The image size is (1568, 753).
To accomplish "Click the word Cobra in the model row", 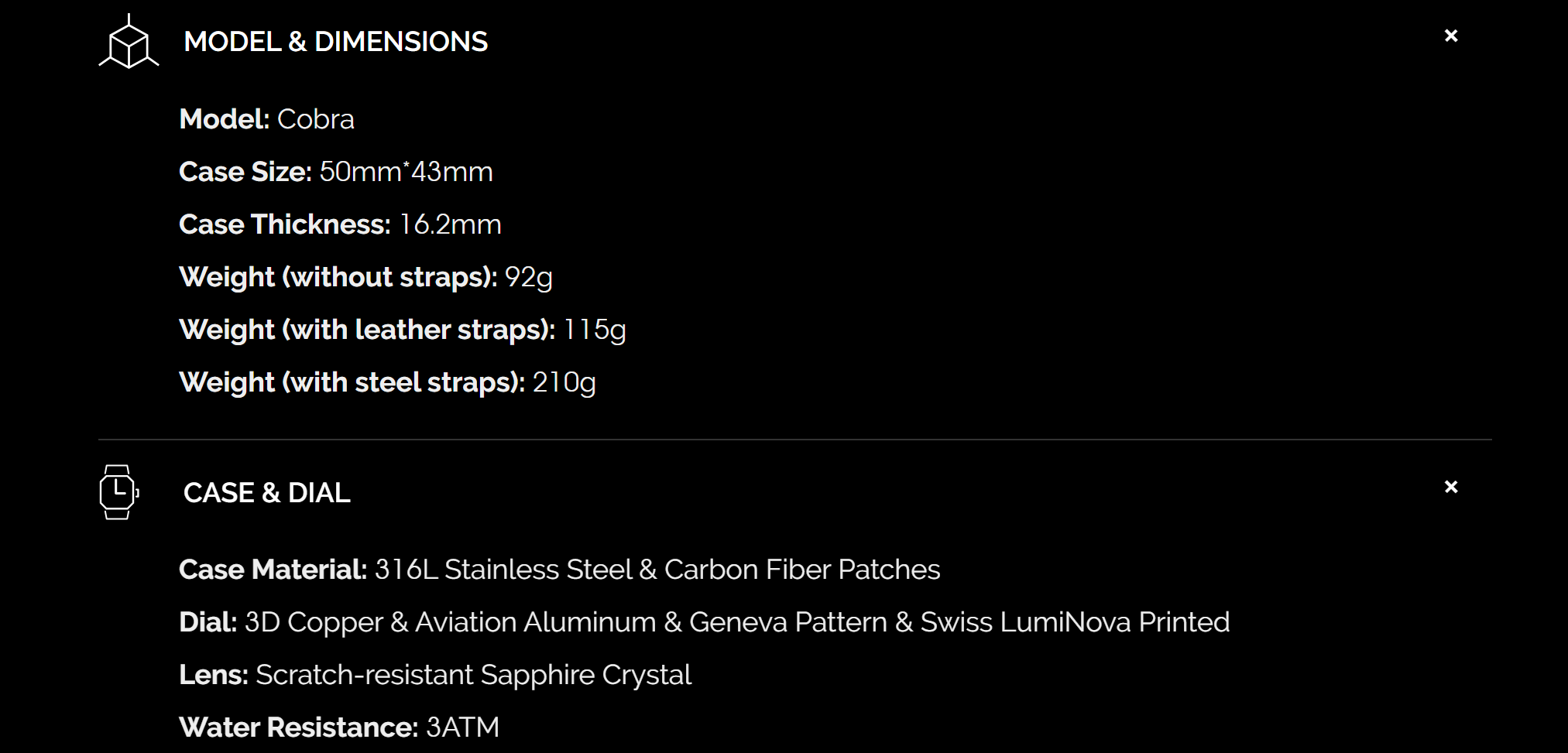I will 316,119.
